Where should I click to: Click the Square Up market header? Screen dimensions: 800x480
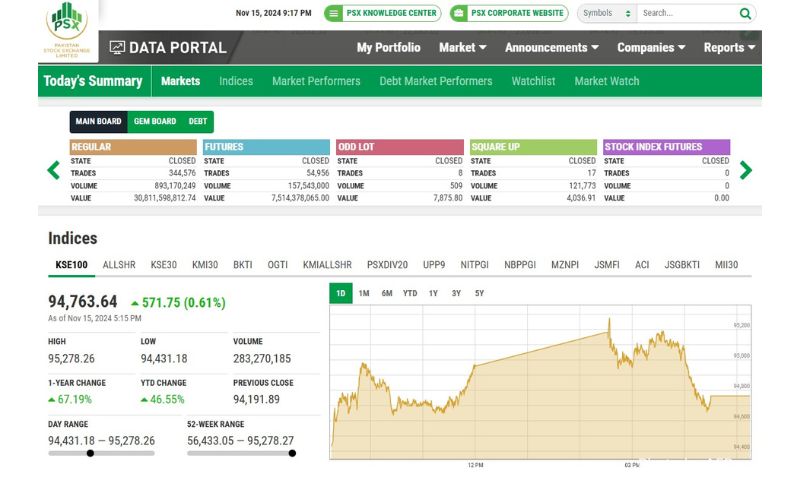(x=533, y=147)
